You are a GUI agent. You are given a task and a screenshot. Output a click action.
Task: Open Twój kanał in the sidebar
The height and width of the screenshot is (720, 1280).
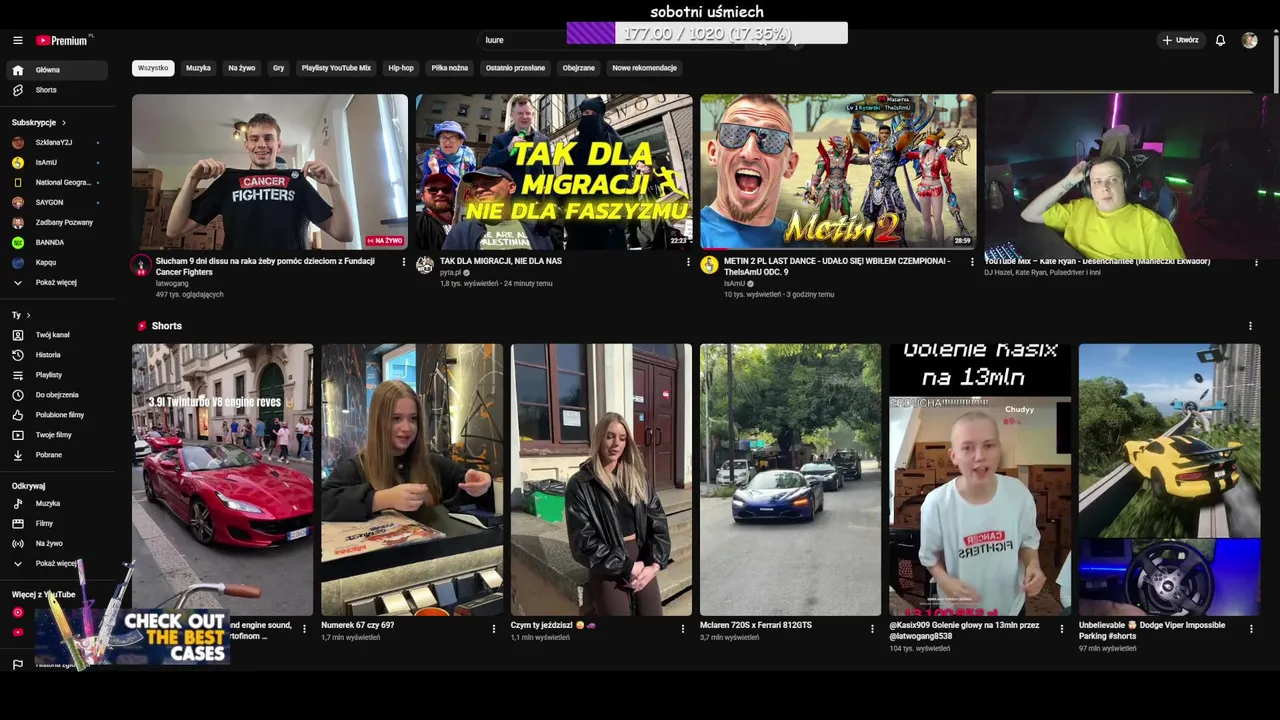click(56, 335)
